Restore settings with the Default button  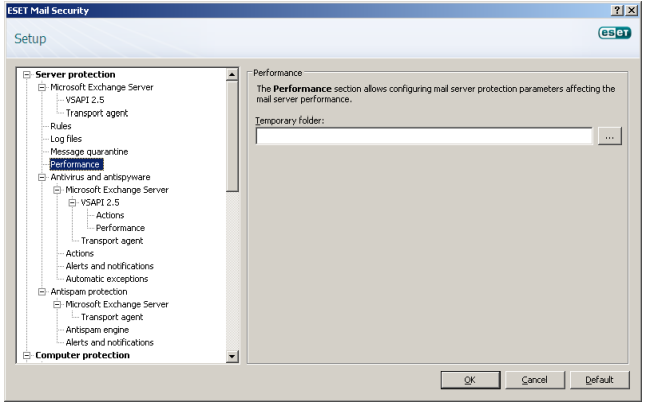click(599, 380)
